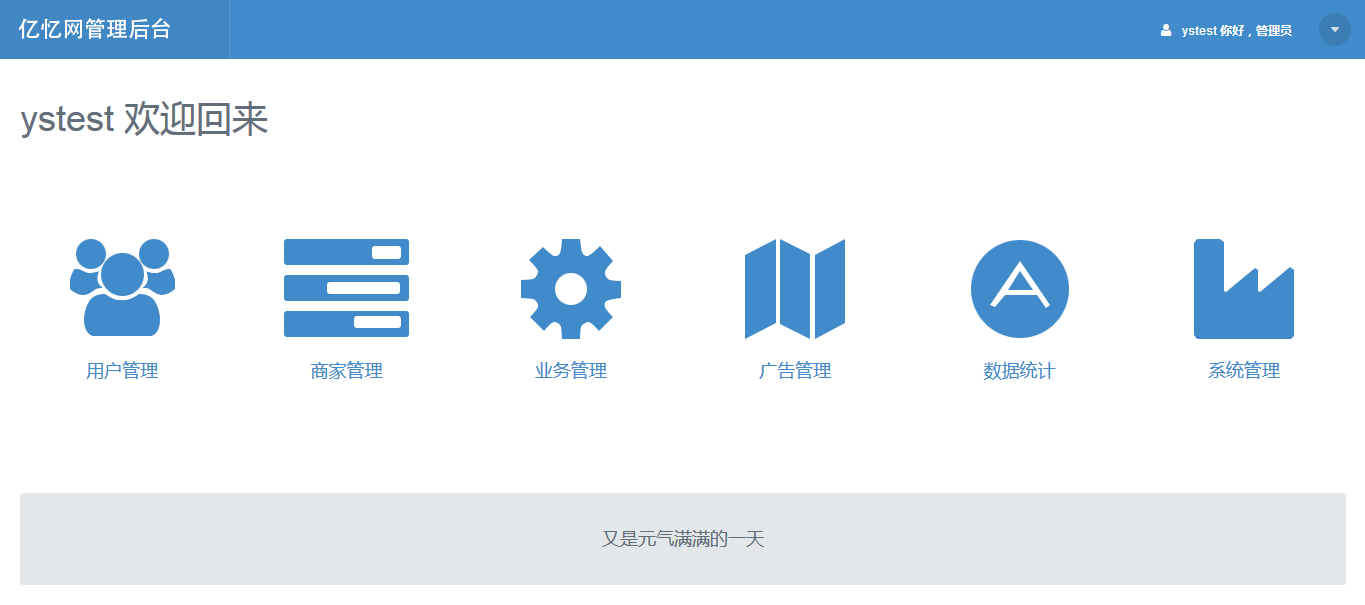Image resolution: width=1365 pixels, height=605 pixels.
Task: Click the gray 又是元气满满的一天 banner
Action: click(682, 539)
